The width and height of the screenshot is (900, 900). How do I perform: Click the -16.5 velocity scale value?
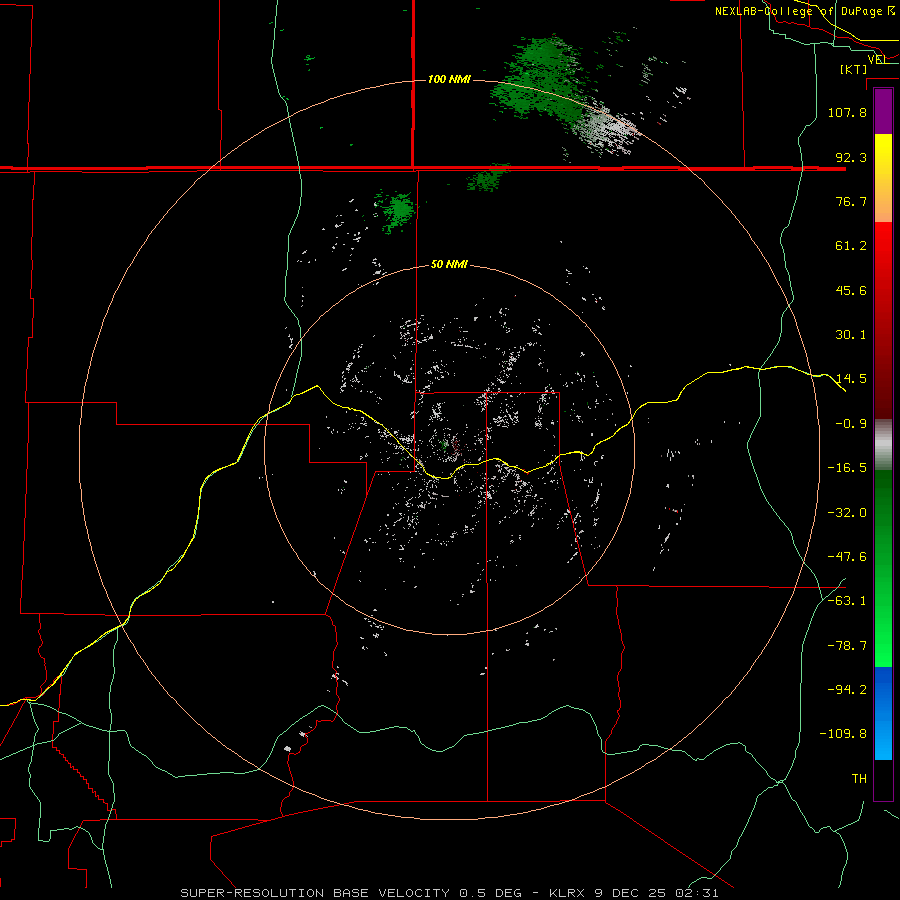pos(847,468)
